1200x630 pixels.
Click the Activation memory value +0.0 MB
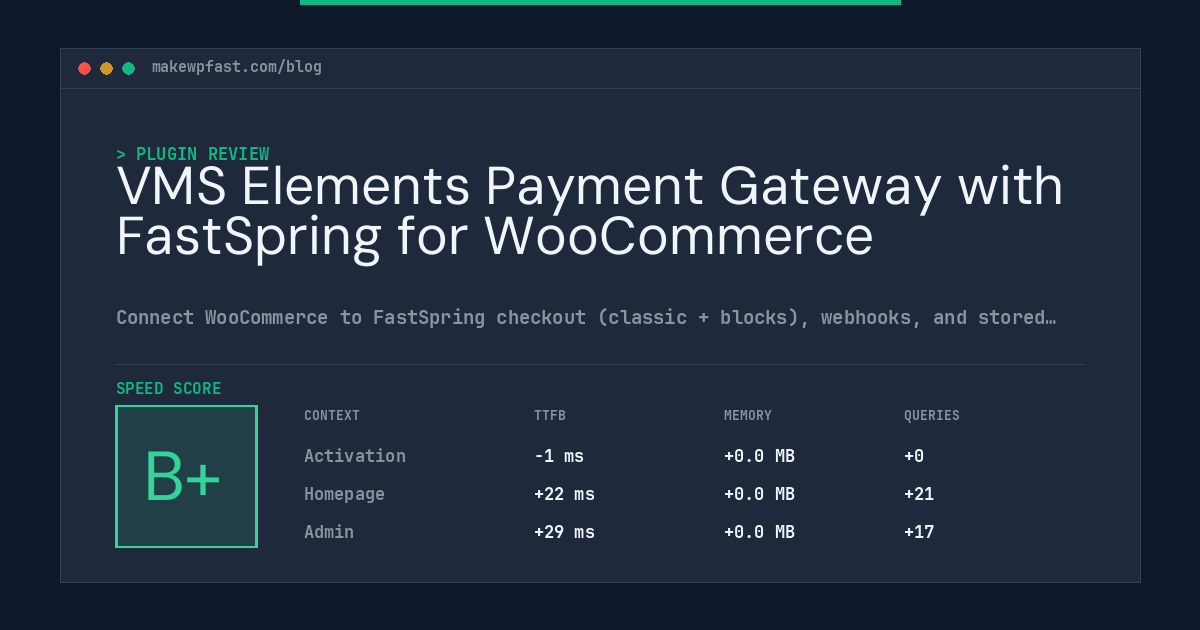(x=759, y=456)
